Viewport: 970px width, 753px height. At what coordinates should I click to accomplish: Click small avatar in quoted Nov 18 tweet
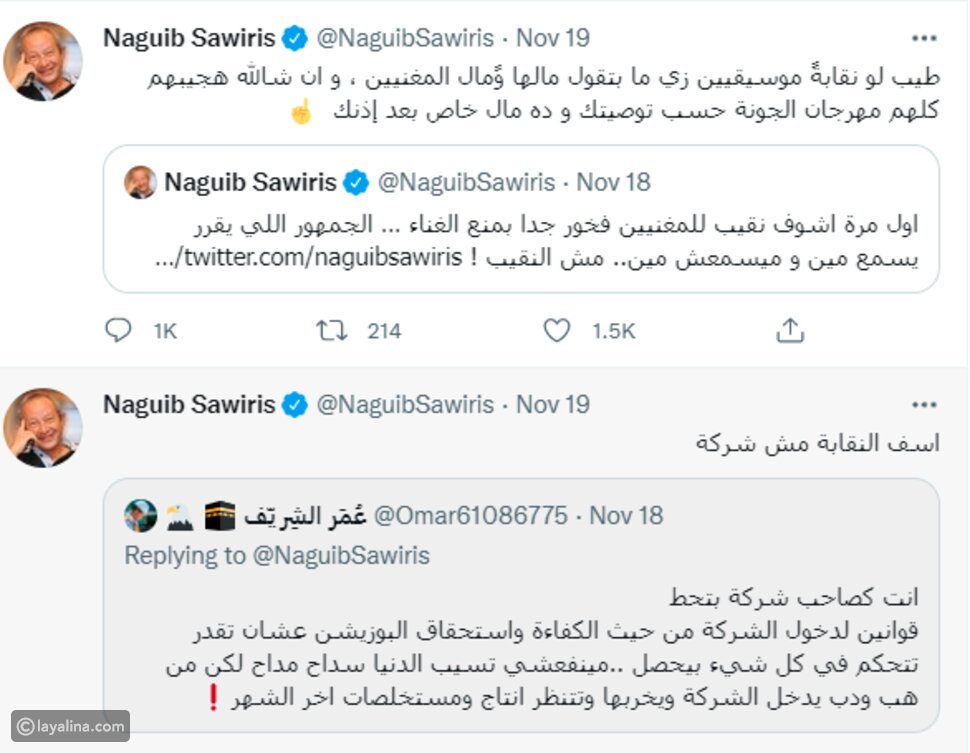[140, 183]
